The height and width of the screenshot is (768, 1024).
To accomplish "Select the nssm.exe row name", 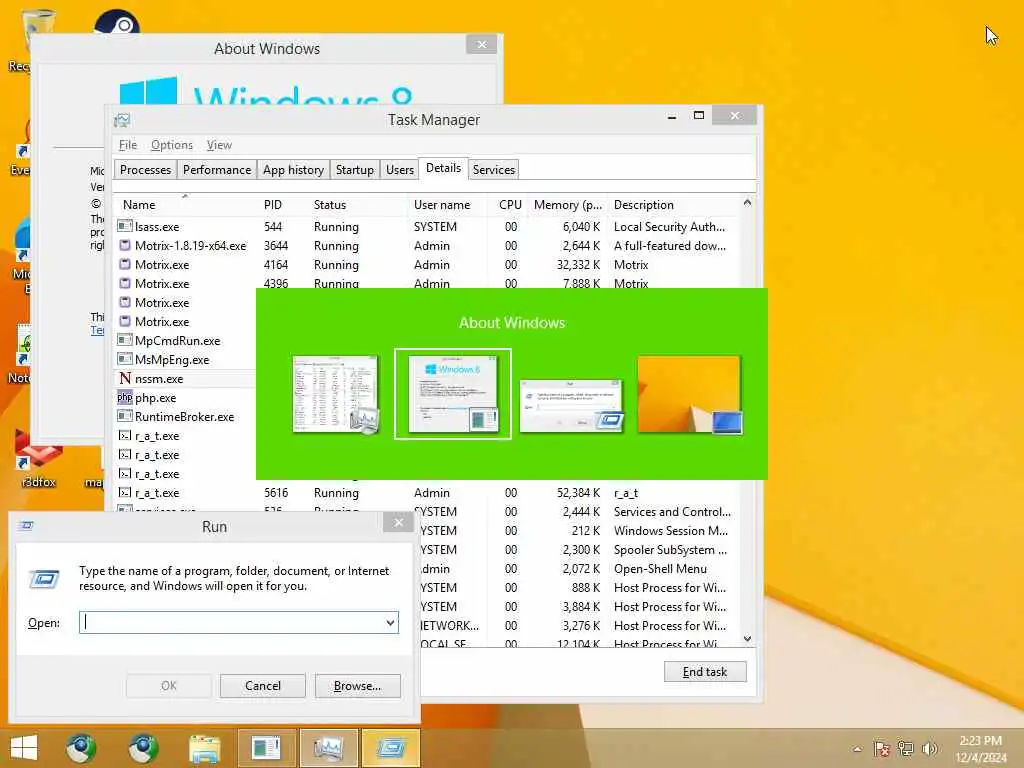I will (159, 379).
